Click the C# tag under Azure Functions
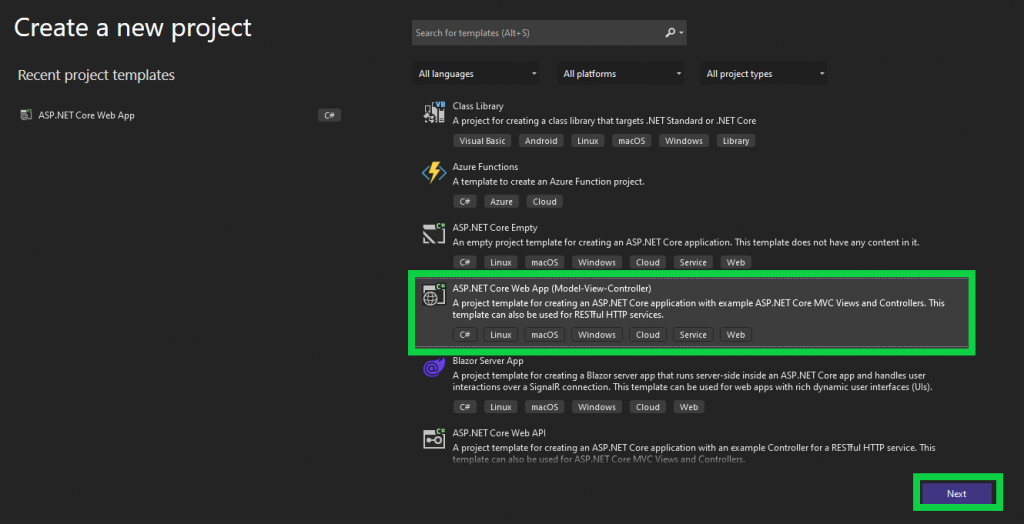The height and width of the screenshot is (524, 1024). click(x=465, y=201)
